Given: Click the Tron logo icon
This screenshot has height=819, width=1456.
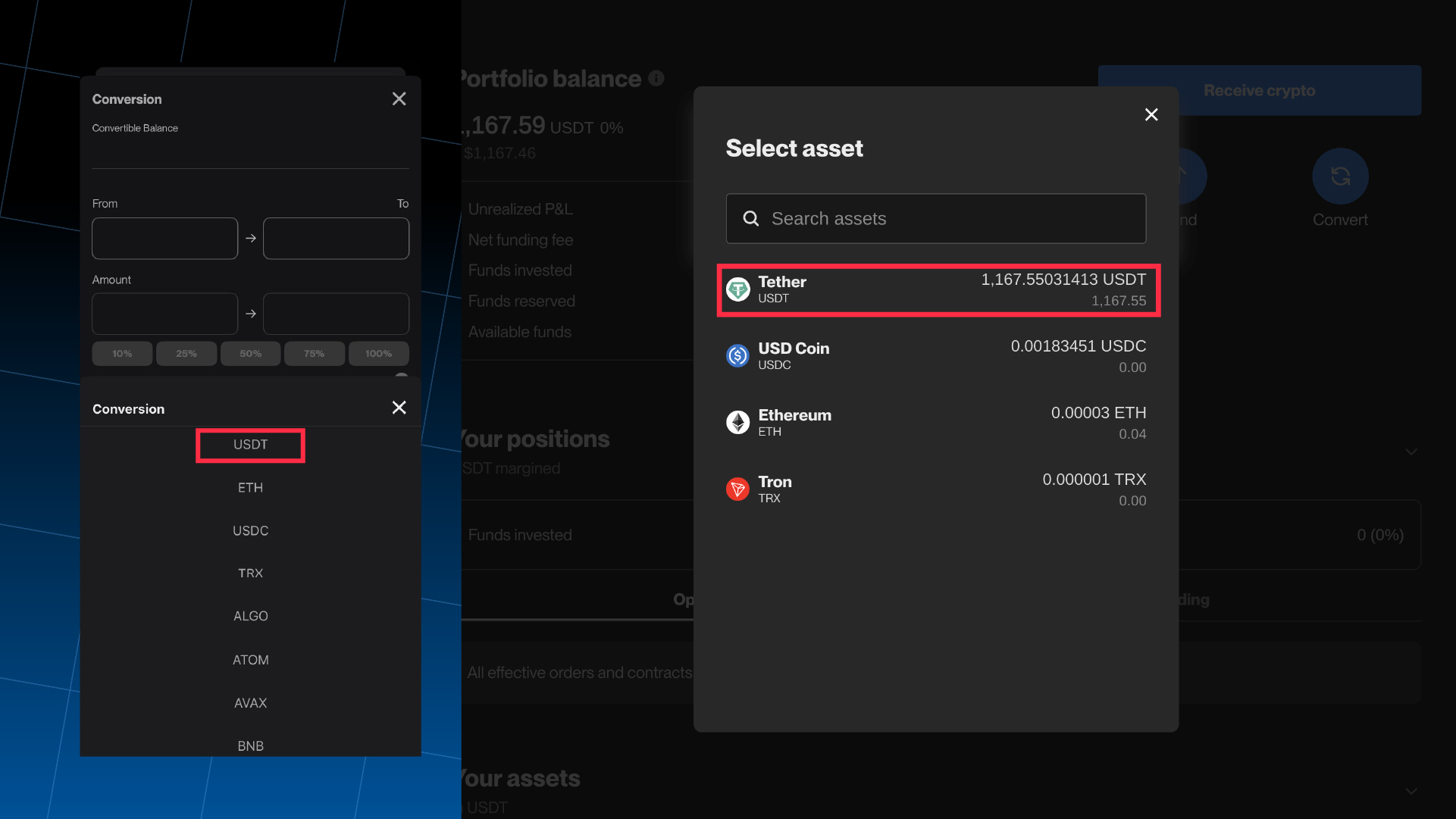Looking at the screenshot, I should [x=737, y=489].
